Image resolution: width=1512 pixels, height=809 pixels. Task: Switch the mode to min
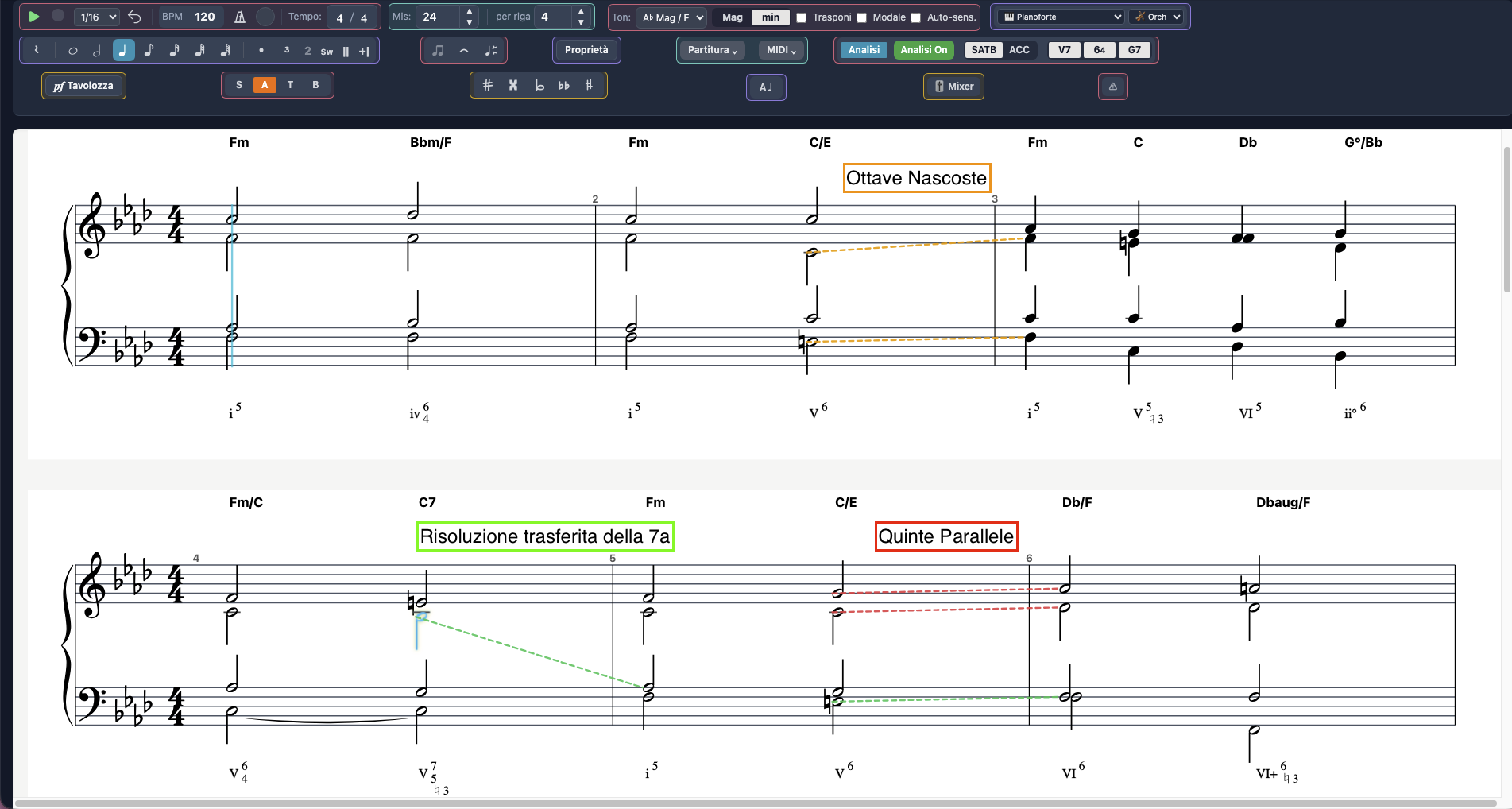click(771, 17)
